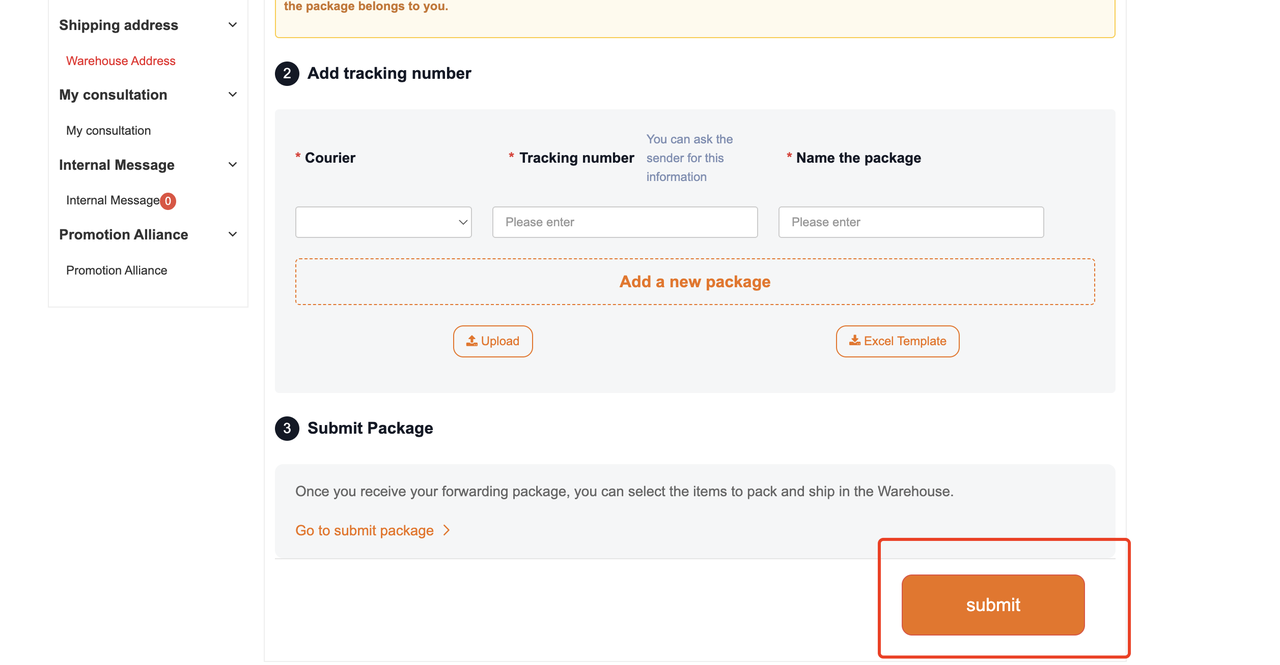Click the arrow beside Go to submit package
1280x665 pixels.
(x=447, y=531)
